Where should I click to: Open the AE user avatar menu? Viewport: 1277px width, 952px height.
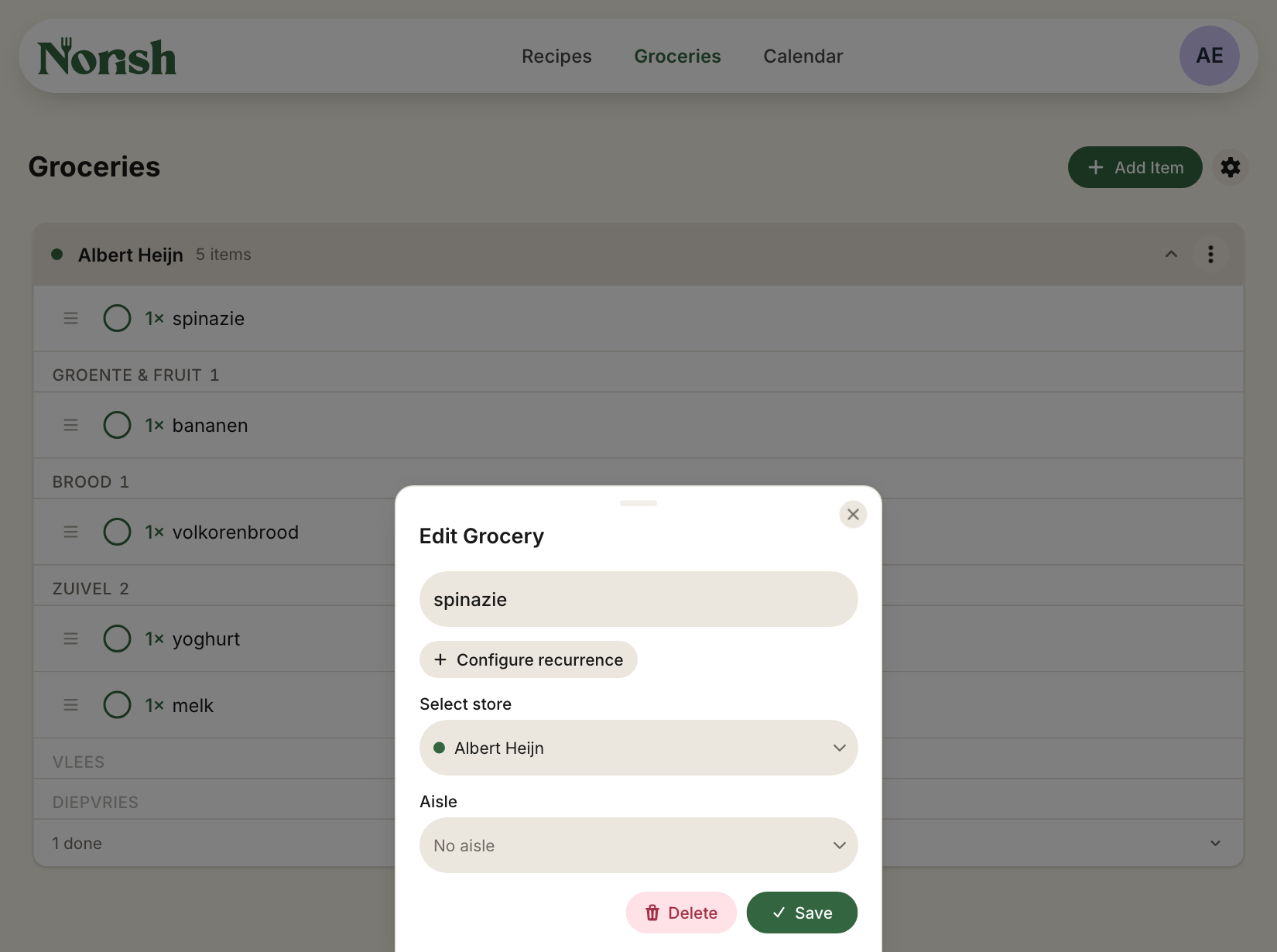[x=1209, y=56]
